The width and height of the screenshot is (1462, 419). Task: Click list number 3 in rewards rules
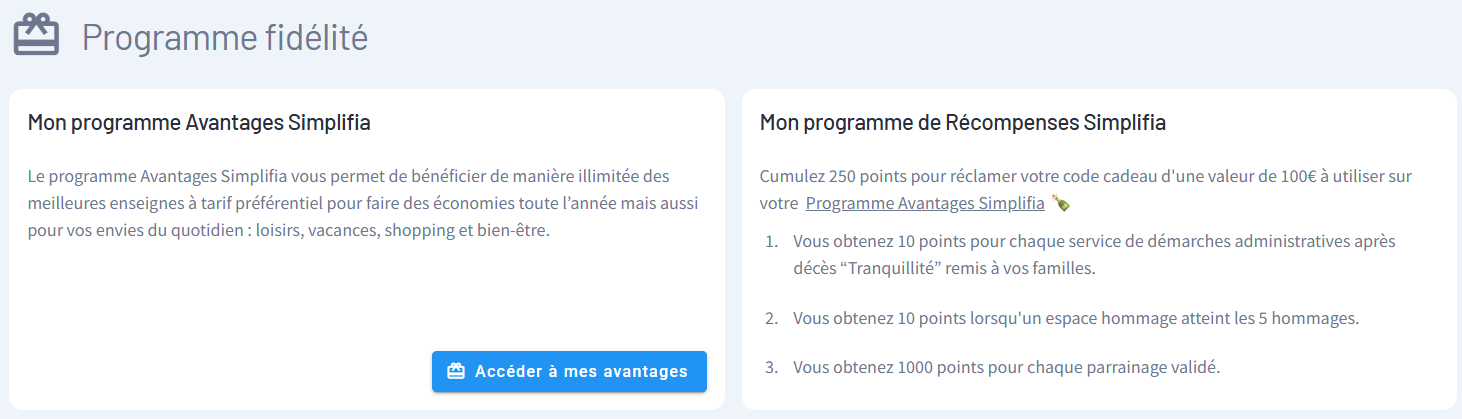(x=771, y=367)
